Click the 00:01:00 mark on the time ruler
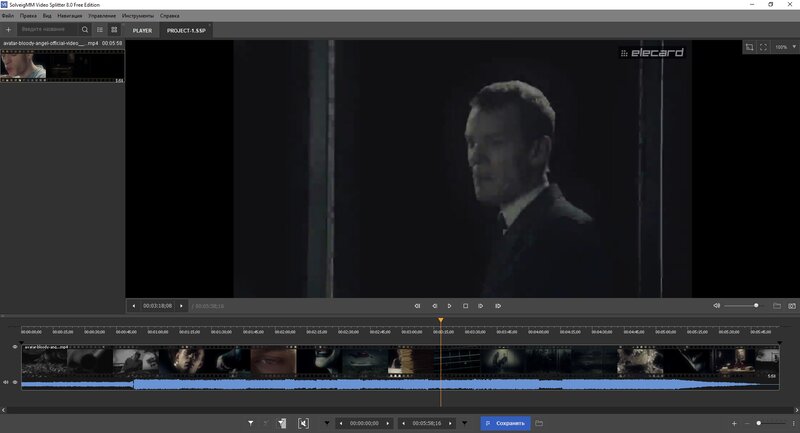Viewport: 800px width, 433px height. [158, 332]
